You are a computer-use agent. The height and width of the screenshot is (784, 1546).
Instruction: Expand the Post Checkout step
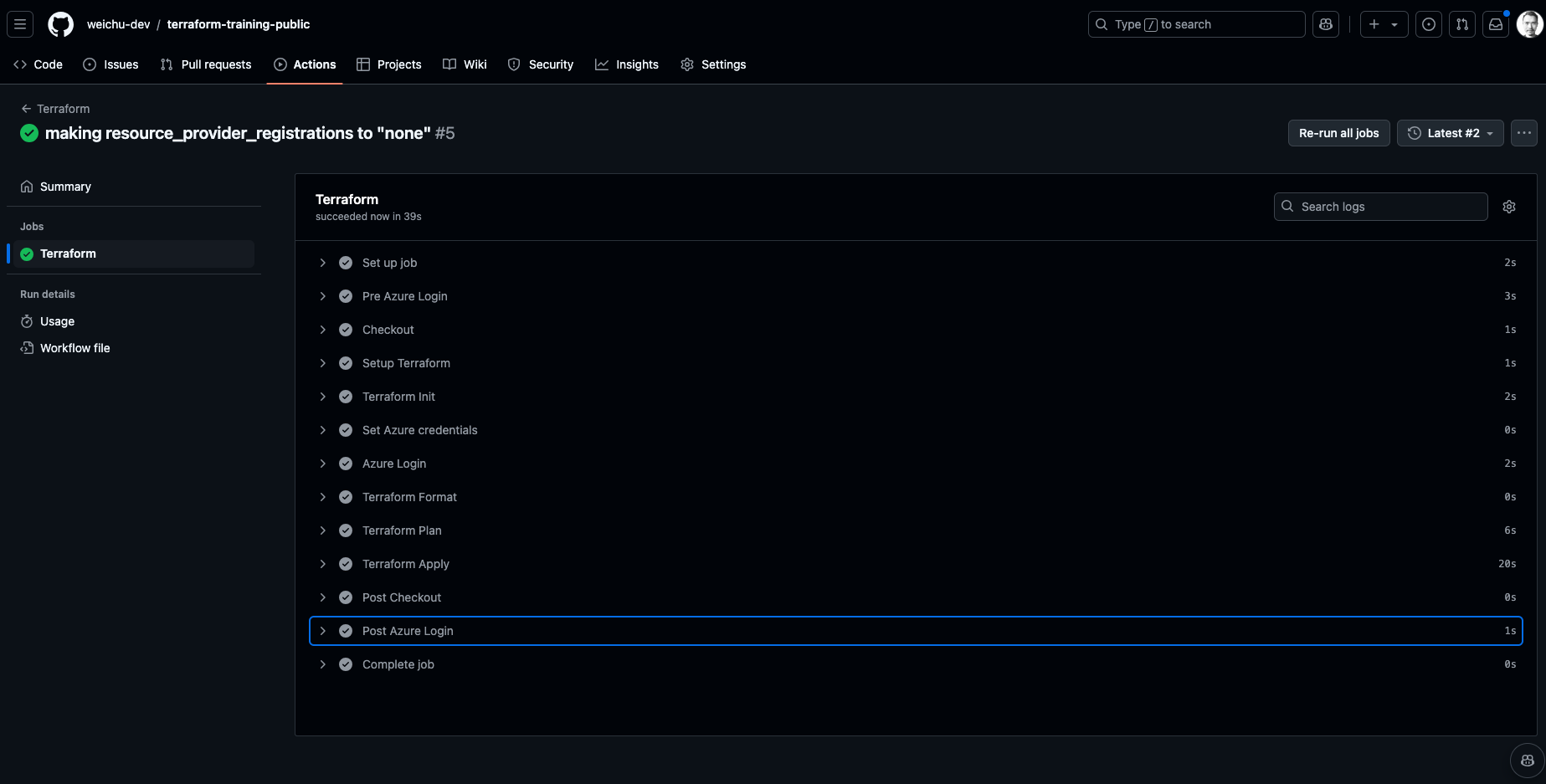tap(916, 597)
